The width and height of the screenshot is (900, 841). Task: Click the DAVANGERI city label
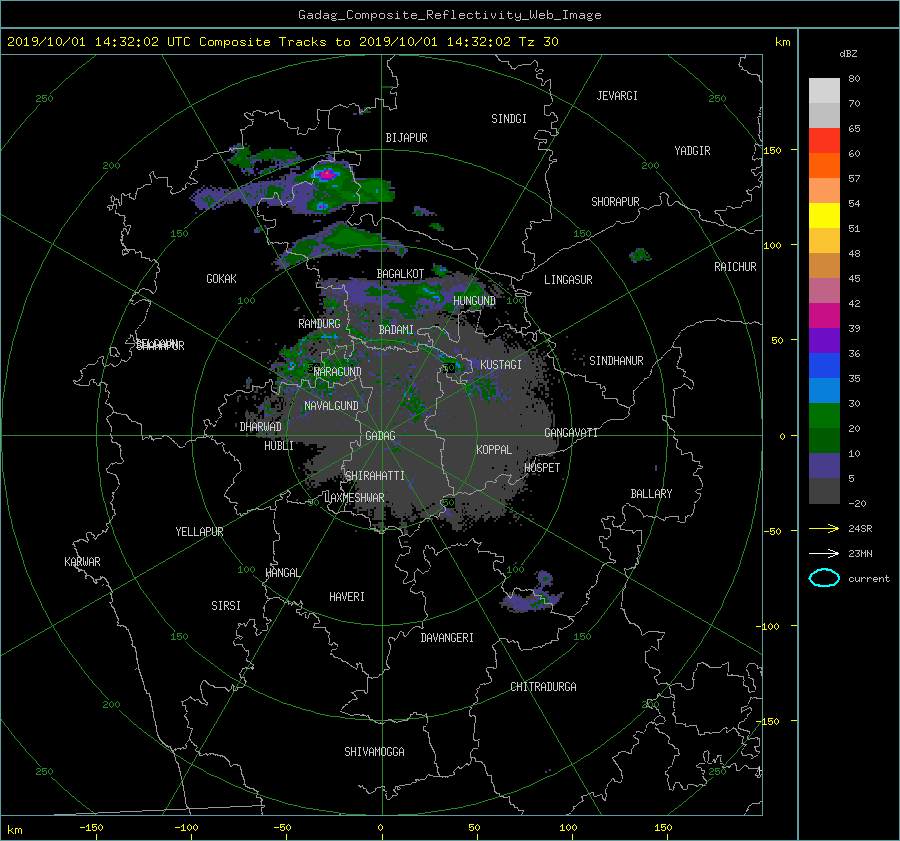click(x=447, y=638)
